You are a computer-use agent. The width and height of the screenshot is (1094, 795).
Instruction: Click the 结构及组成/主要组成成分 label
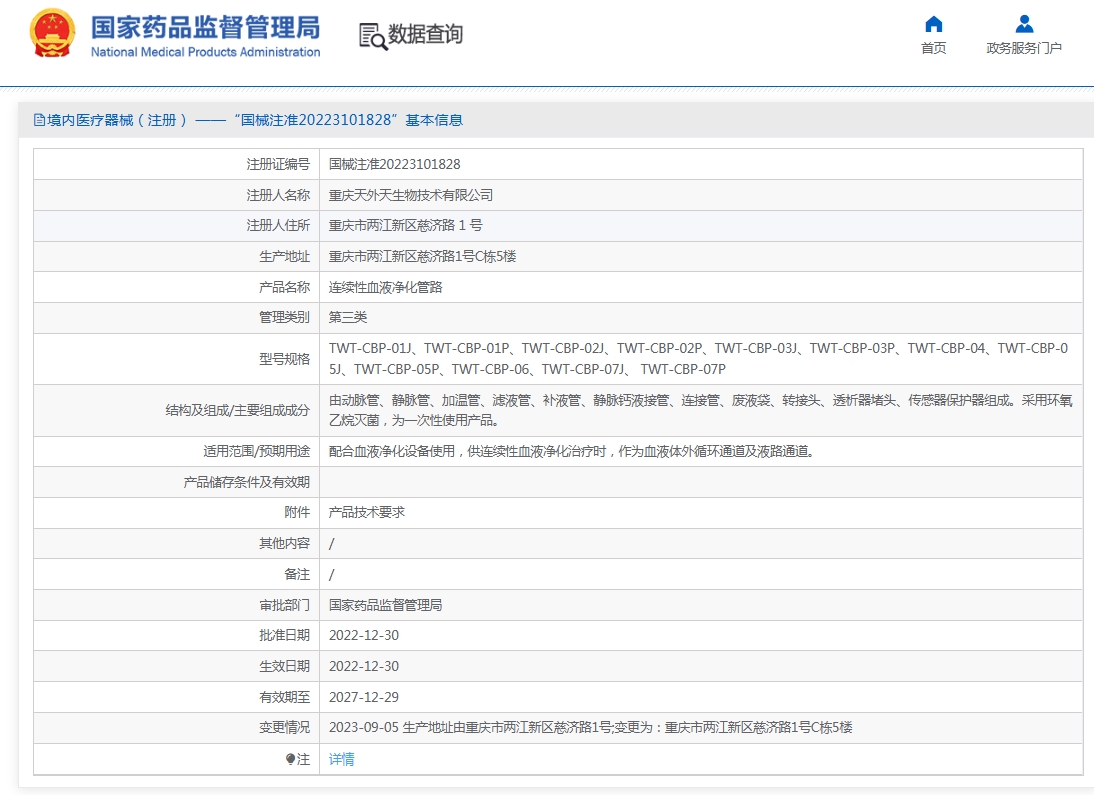pyautogui.click(x=237, y=410)
